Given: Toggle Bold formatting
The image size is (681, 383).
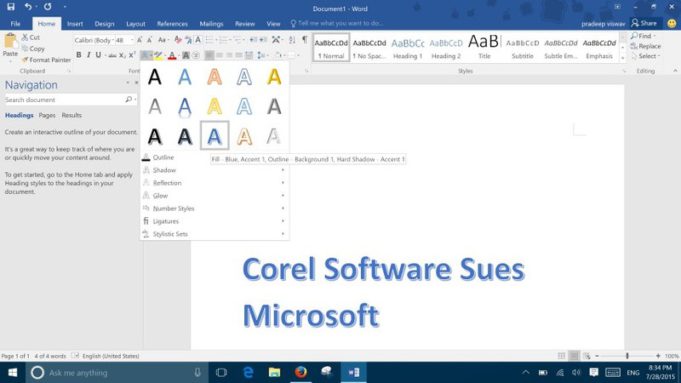Looking at the screenshot, I should click(x=79, y=55).
